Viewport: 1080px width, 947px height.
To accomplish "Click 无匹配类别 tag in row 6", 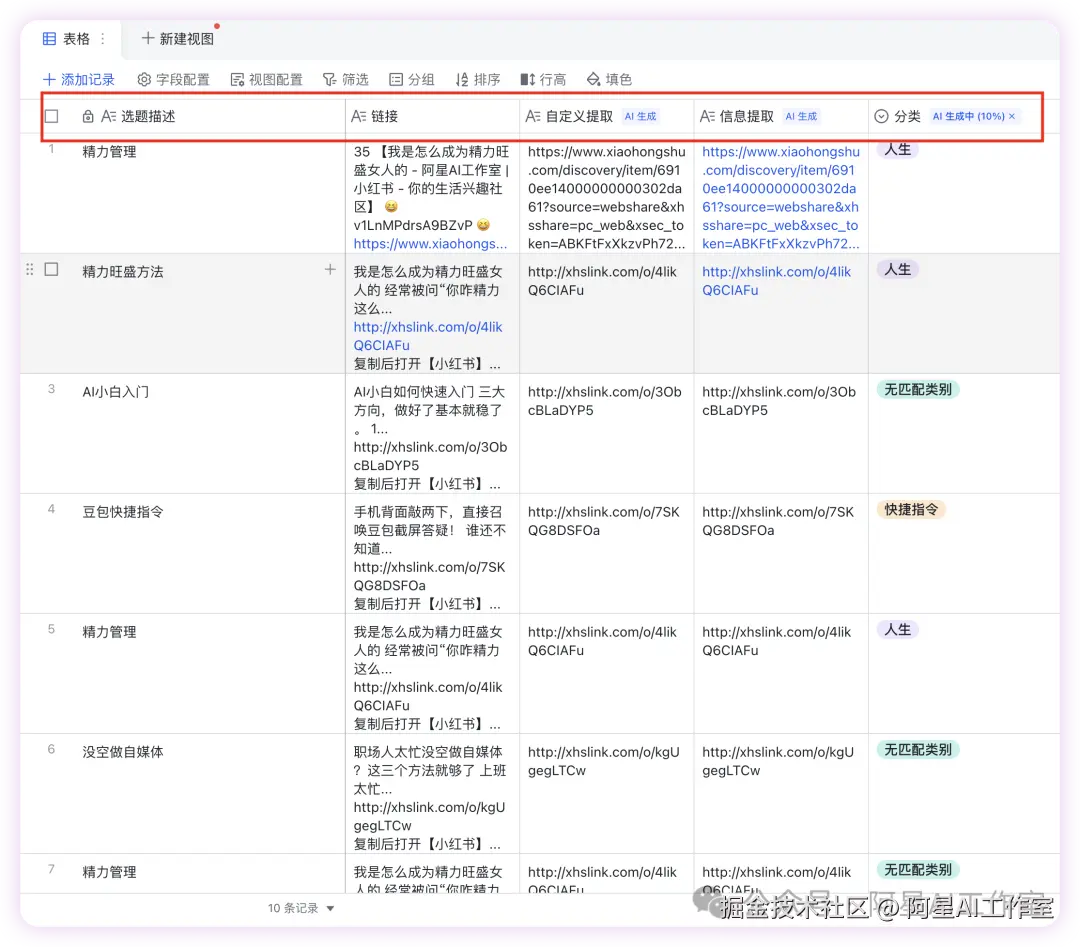I will click(917, 750).
